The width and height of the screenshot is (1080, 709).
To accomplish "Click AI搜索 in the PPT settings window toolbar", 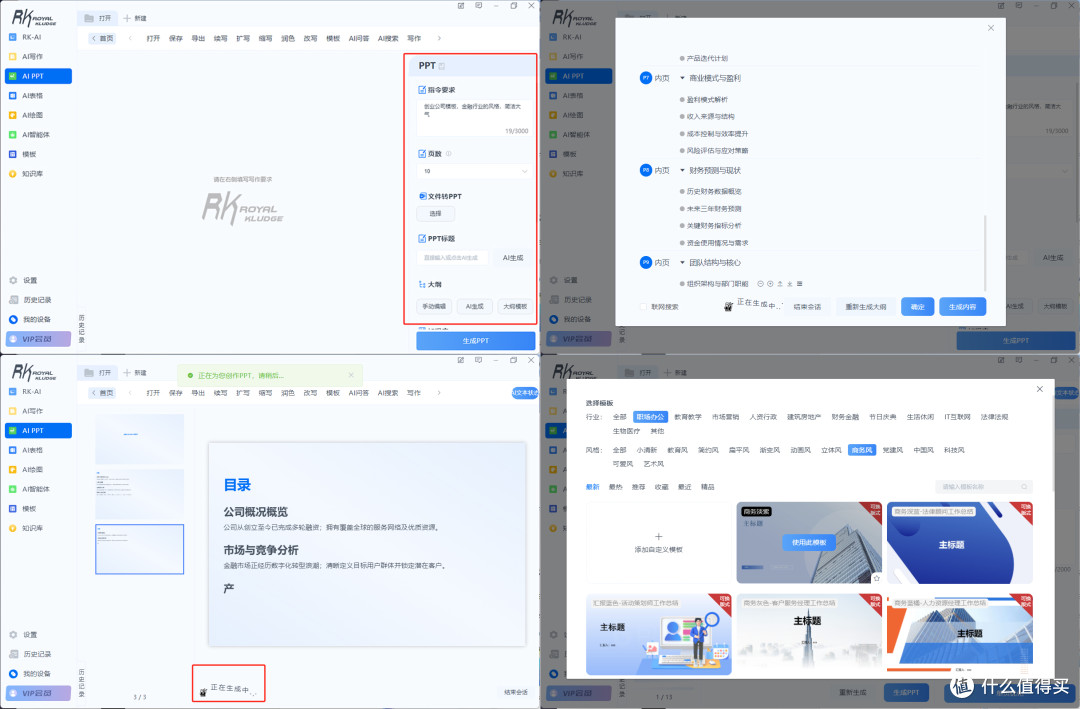I will click(x=388, y=39).
